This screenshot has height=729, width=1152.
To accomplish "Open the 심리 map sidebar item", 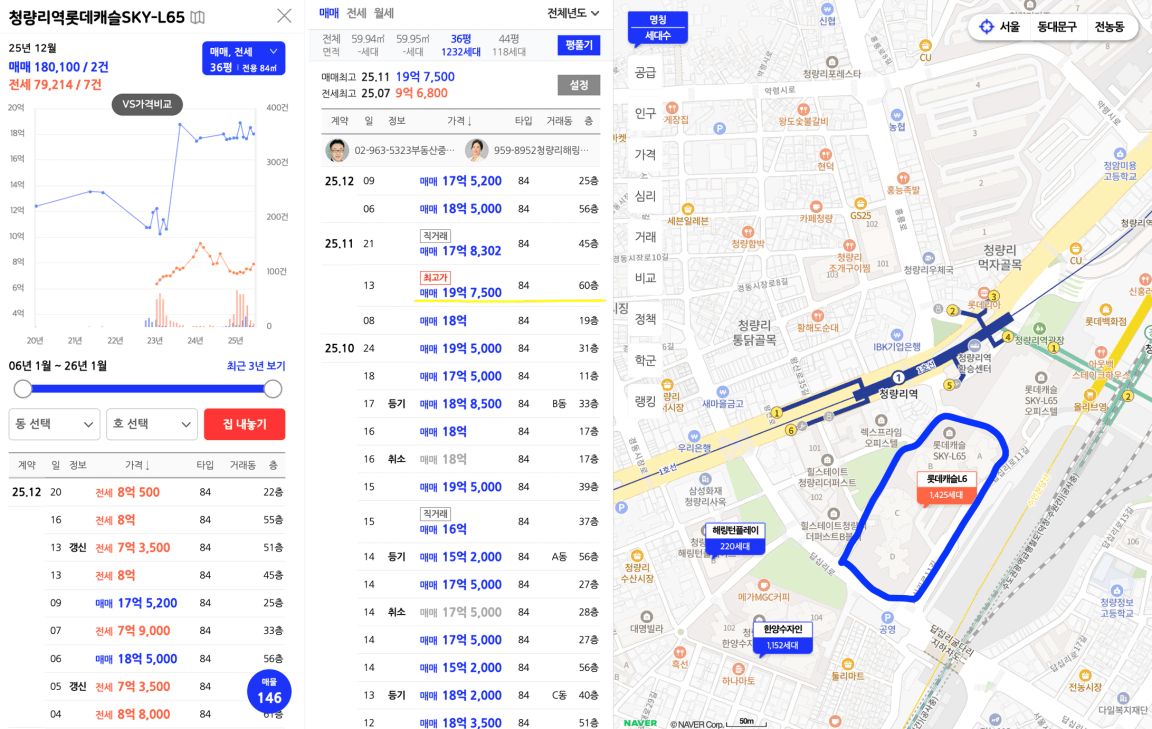I will [645, 195].
